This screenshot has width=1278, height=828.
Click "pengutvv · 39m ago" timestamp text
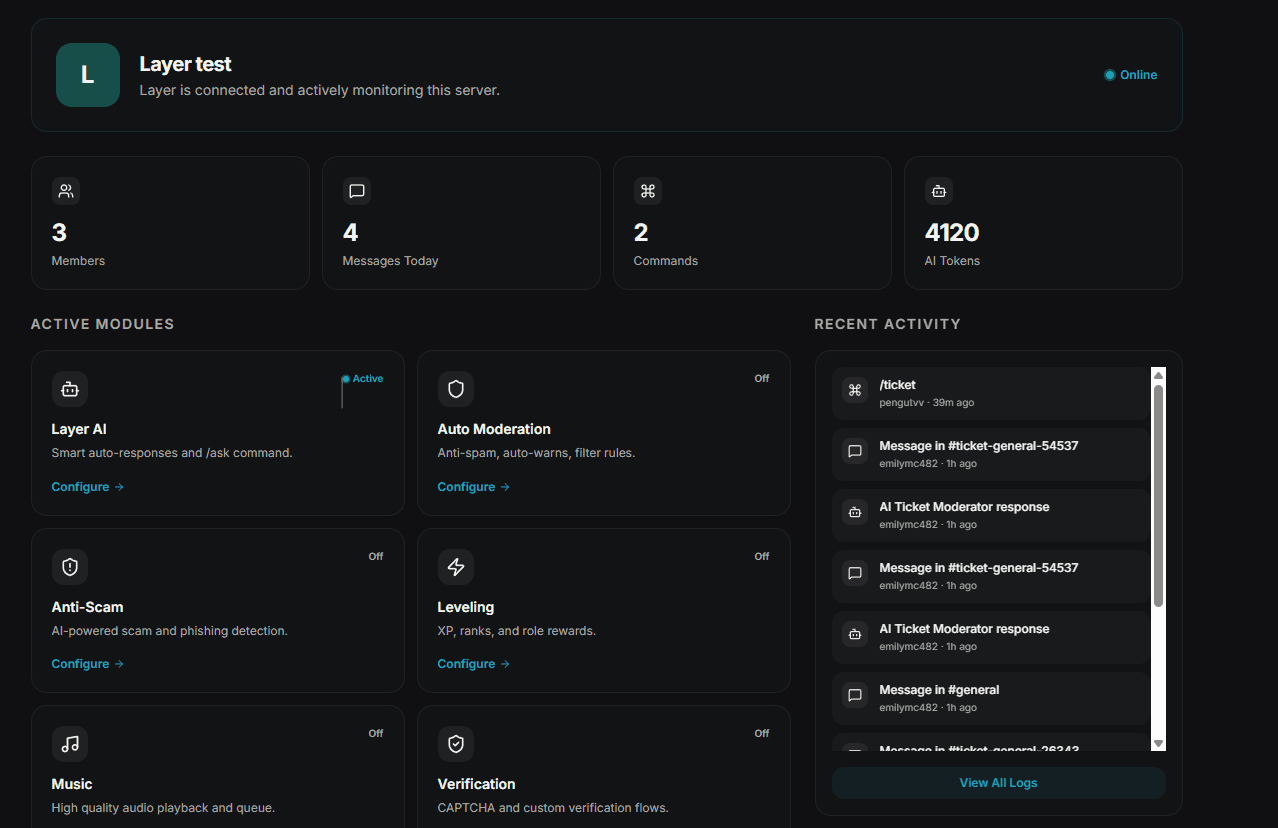926,403
